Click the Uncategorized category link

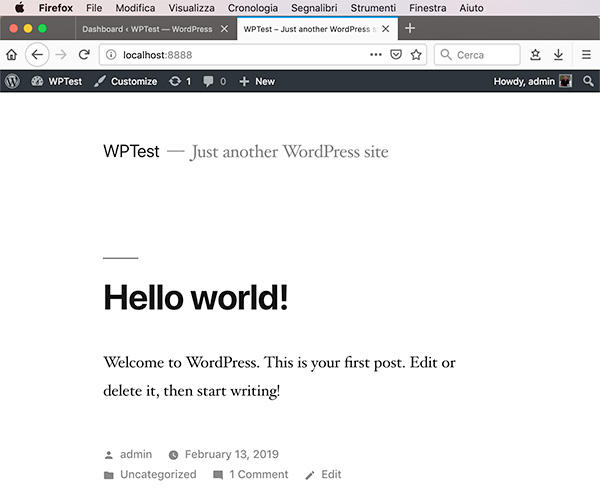point(157,474)
